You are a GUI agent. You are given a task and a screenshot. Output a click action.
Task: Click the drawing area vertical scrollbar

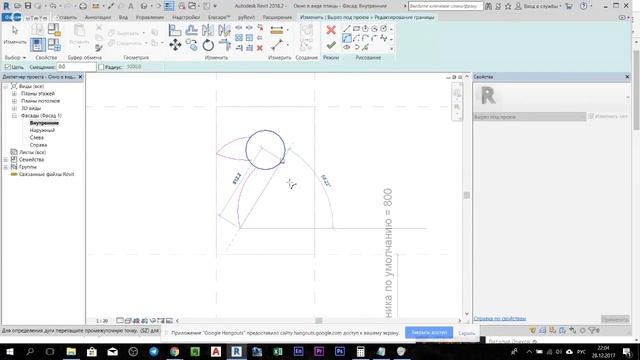click(467, 195)
